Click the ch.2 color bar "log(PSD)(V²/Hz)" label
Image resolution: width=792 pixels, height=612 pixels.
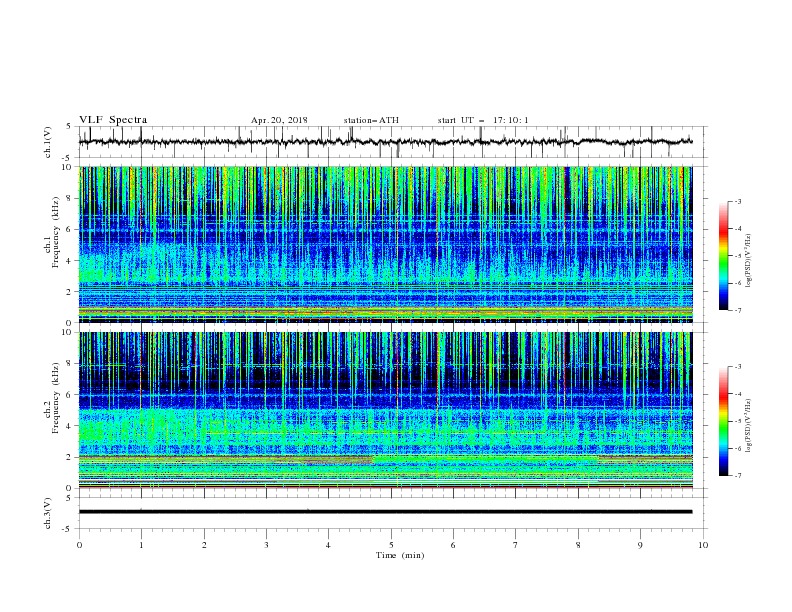click(749, 426)
